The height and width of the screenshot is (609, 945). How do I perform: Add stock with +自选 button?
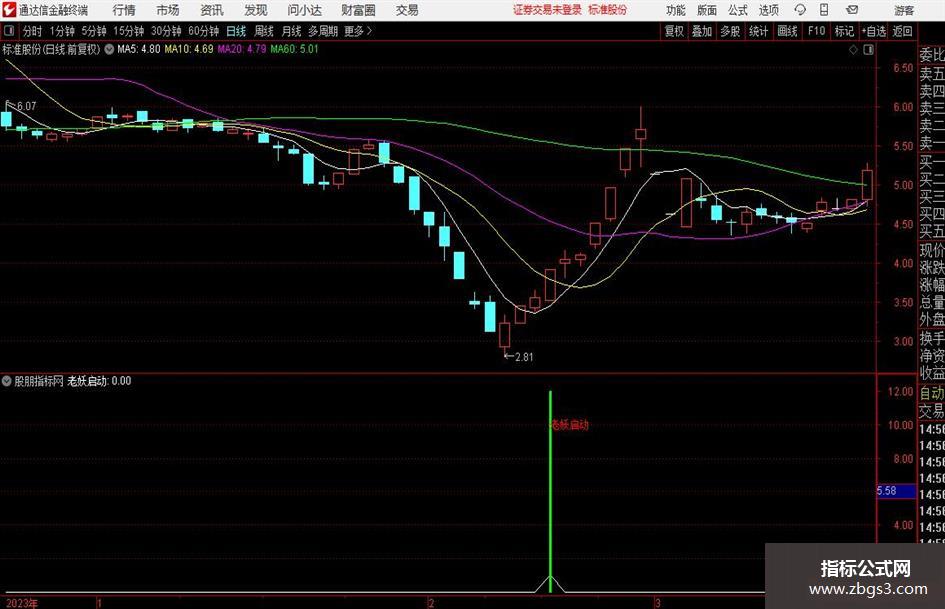pos(874,31)
